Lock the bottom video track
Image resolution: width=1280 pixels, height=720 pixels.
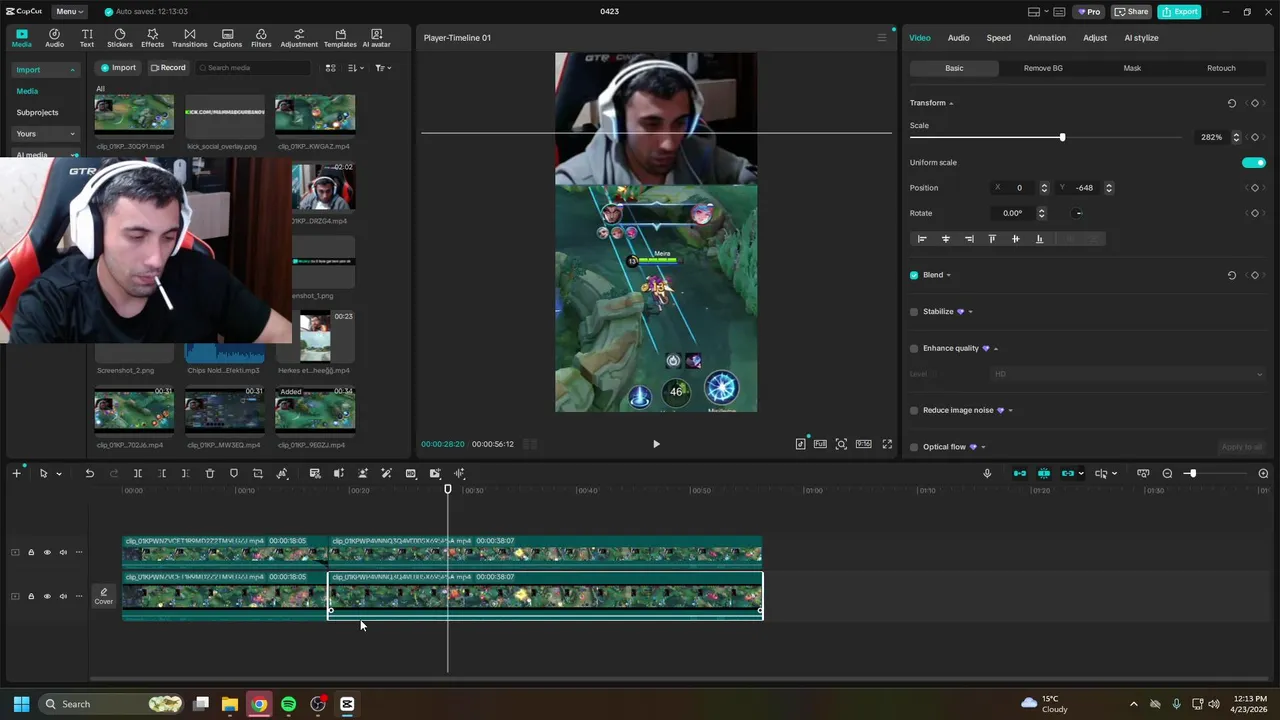pos(31,596)
